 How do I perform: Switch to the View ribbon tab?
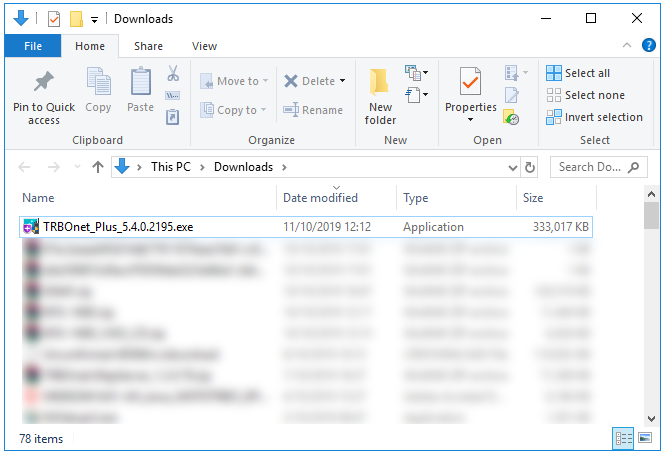(204, 46)
